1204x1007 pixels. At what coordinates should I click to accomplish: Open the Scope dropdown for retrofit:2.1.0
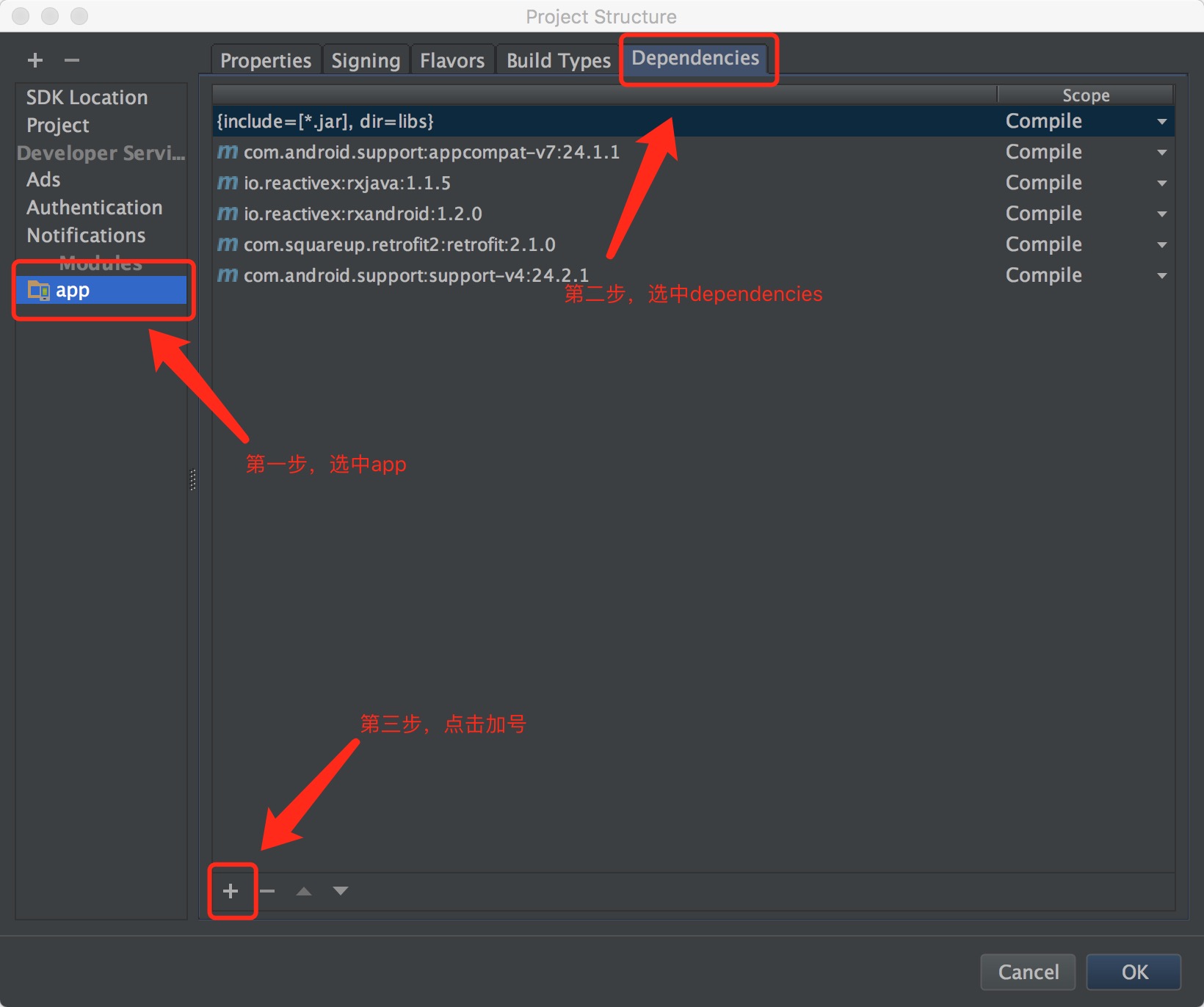pos(1162,244)
